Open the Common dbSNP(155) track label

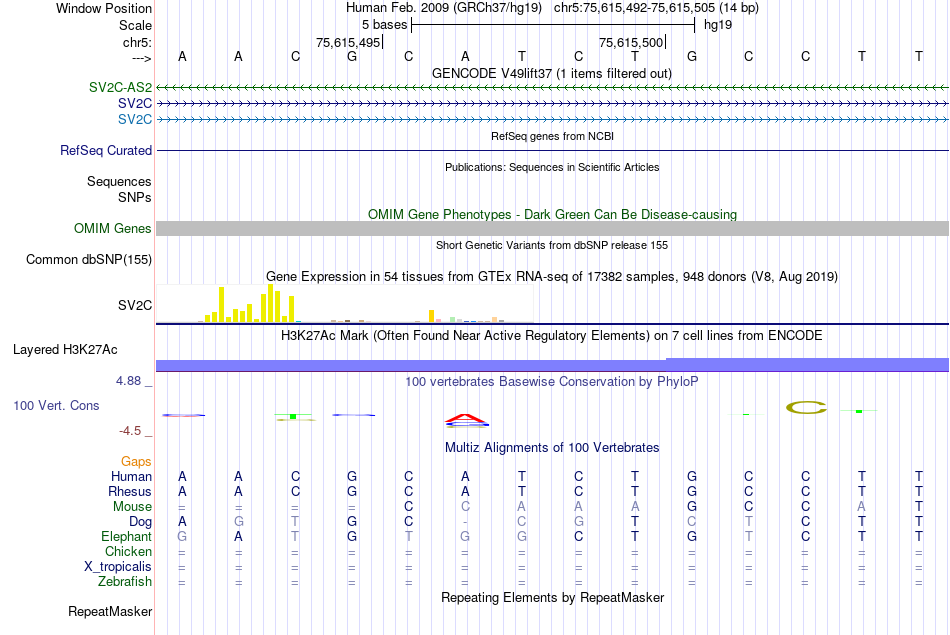tap(89, 259)
